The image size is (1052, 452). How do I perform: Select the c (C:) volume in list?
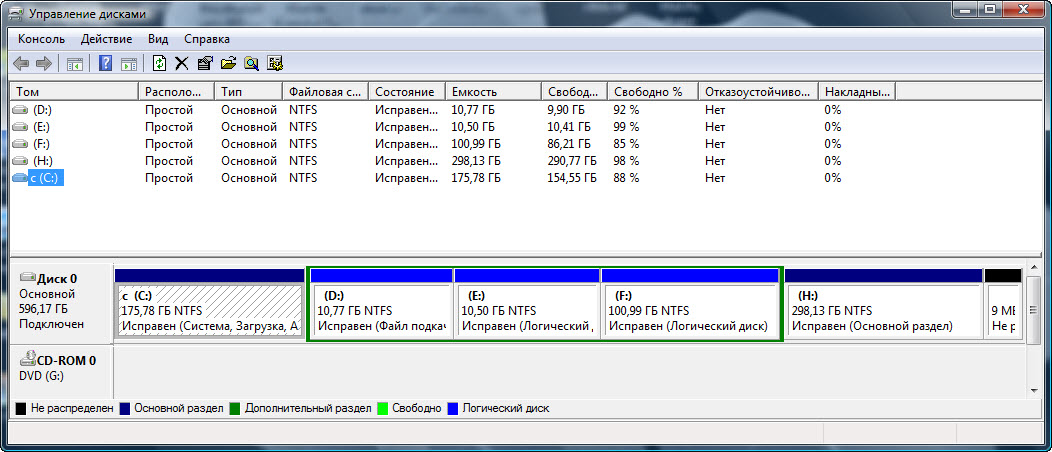46,178
